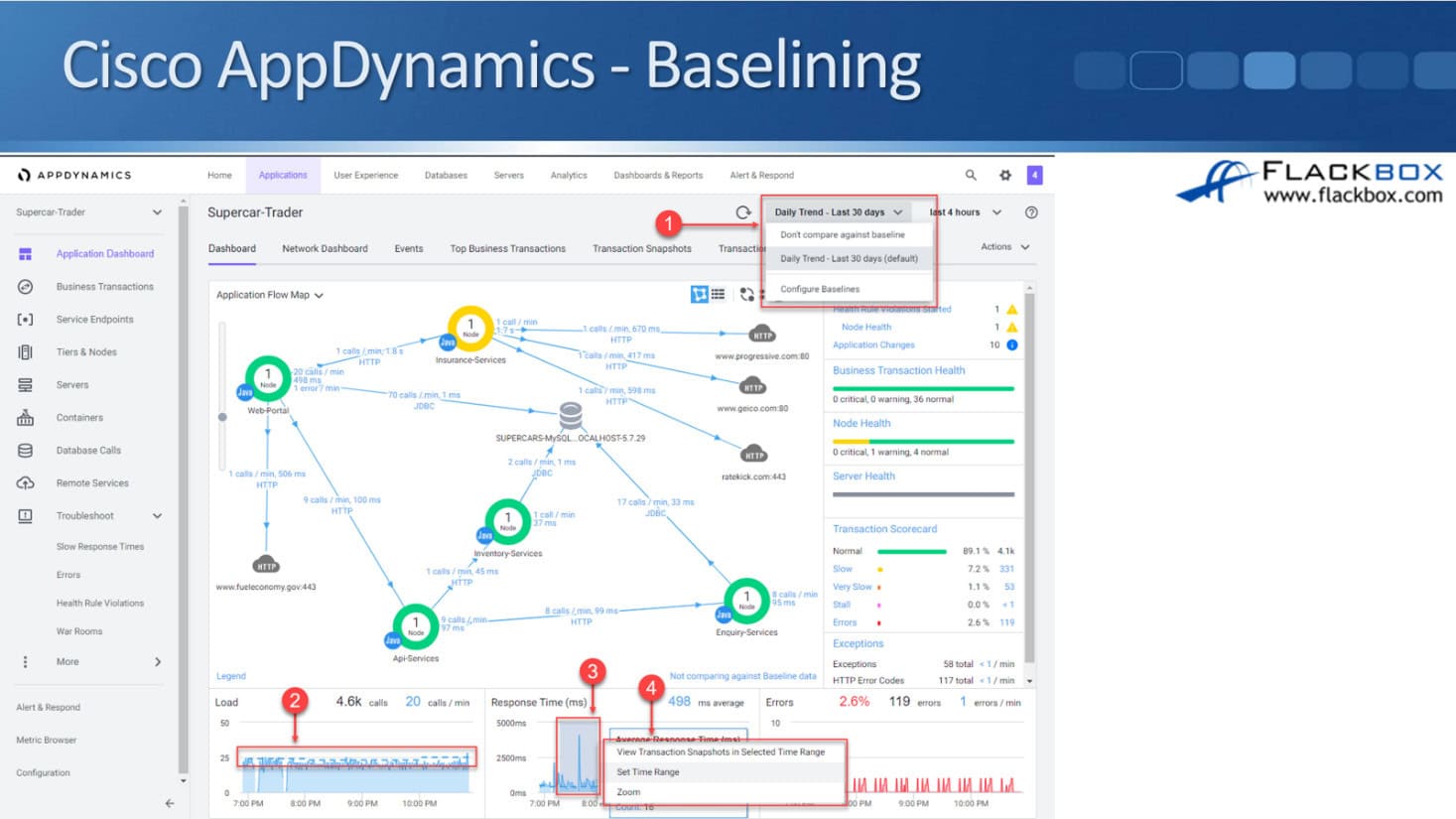Click the Configure Baselines option
This screenshot has height=819, width=1456.
point(820,289)
